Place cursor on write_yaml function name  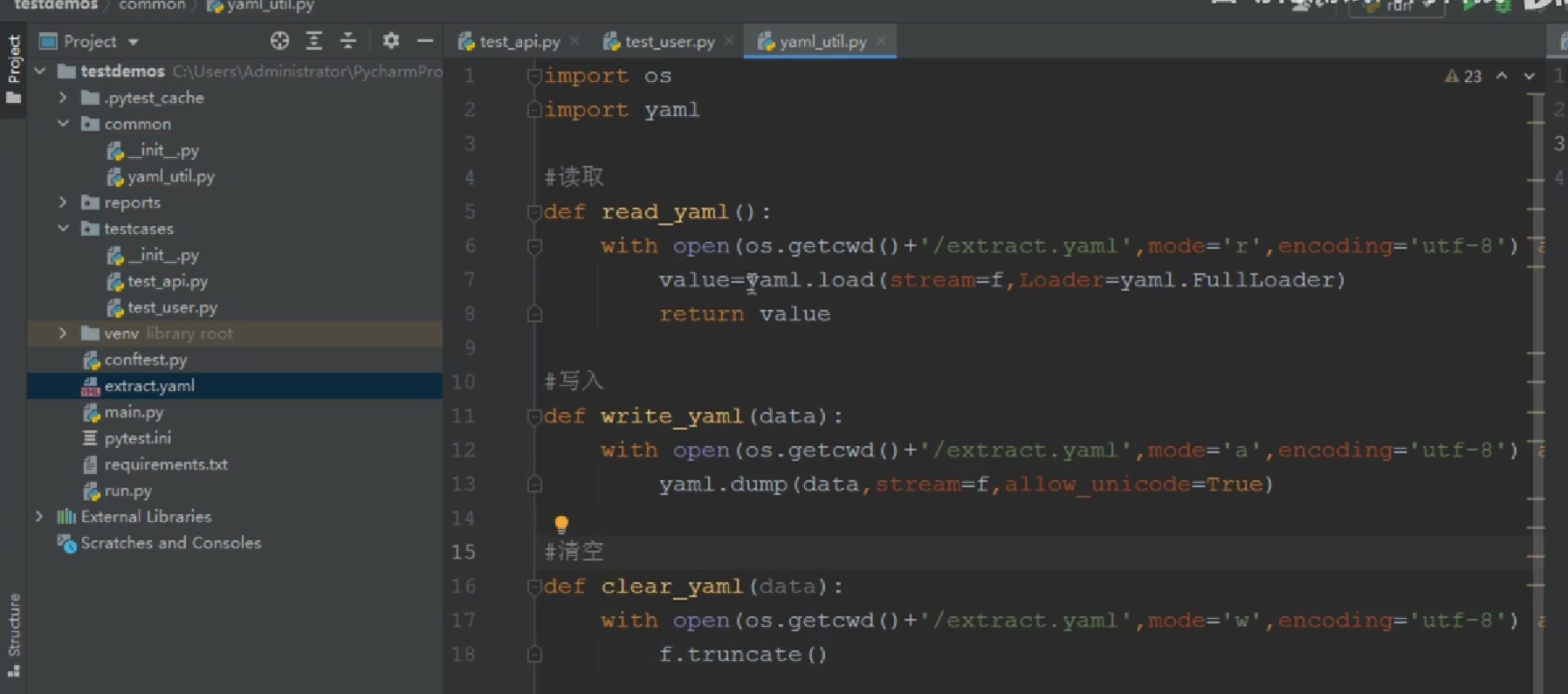pyautogui.click(x=672, y=416)
